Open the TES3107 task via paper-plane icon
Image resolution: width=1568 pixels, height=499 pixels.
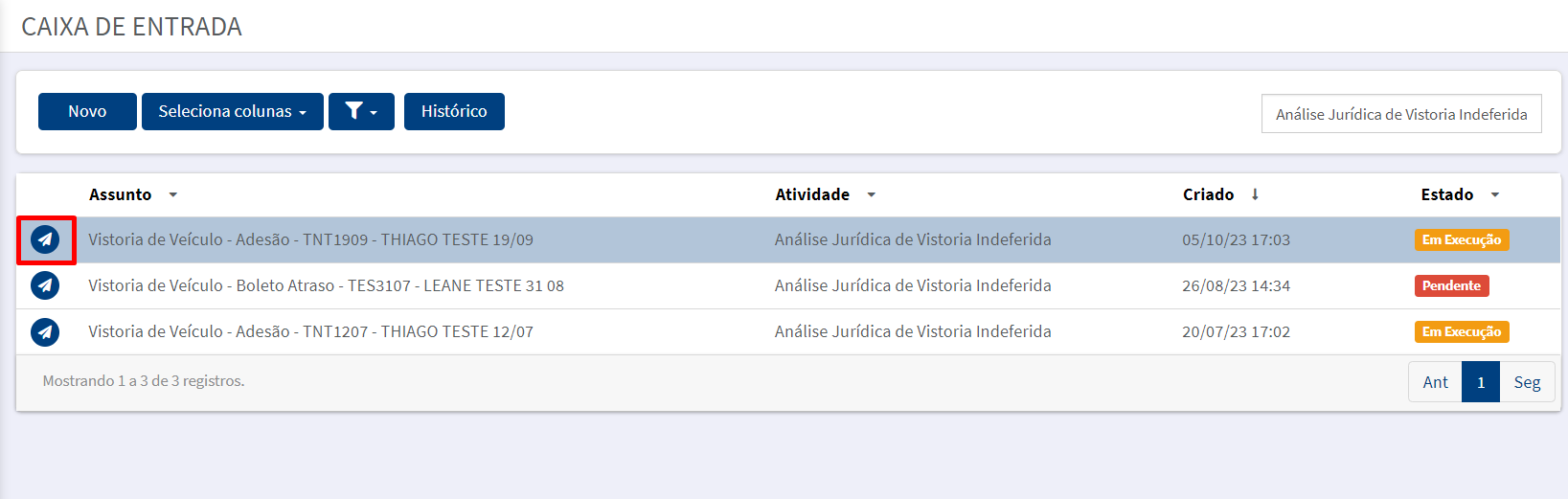tap(45, 285)
